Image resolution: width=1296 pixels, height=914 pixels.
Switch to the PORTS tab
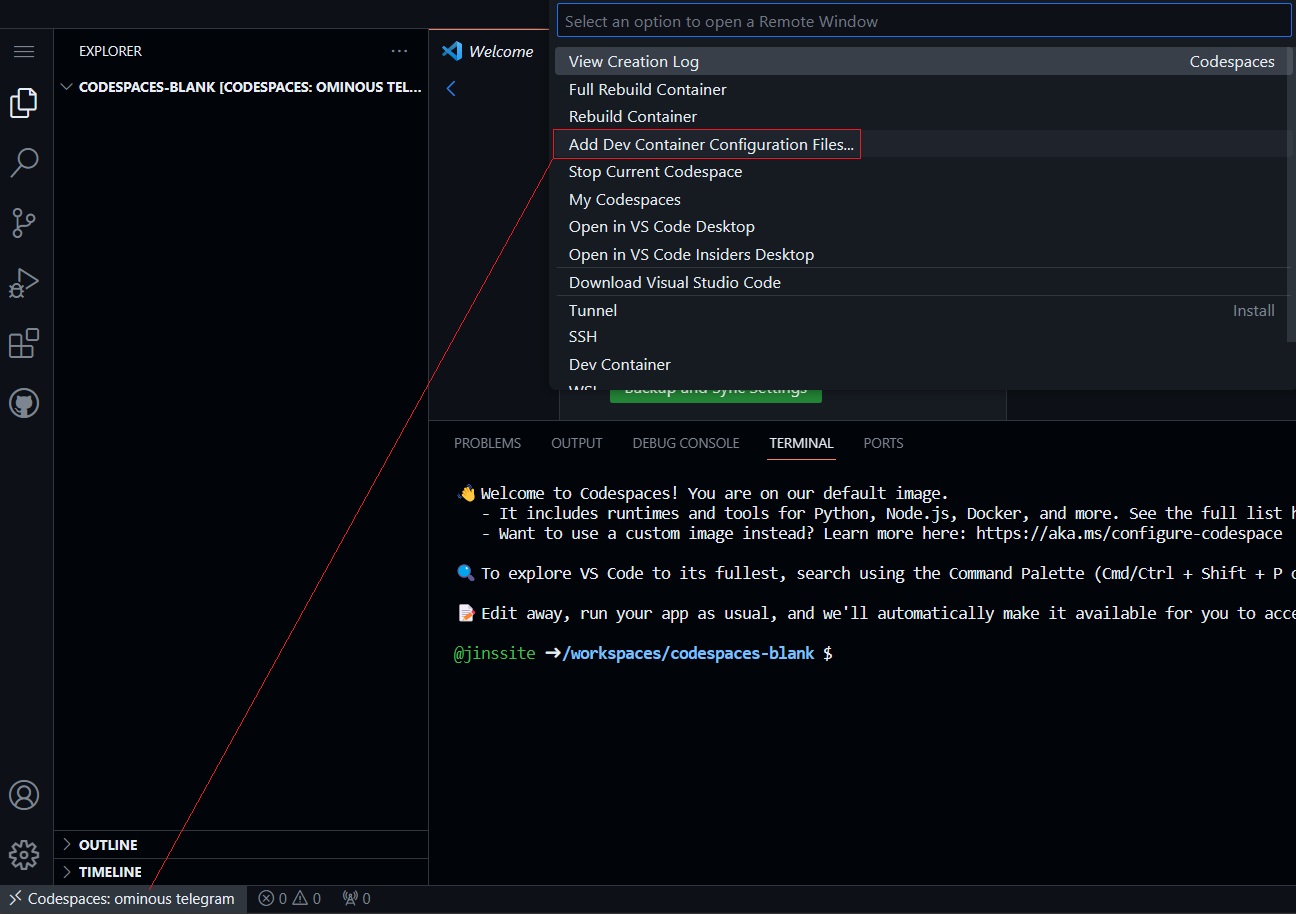[x=883, y=443]
